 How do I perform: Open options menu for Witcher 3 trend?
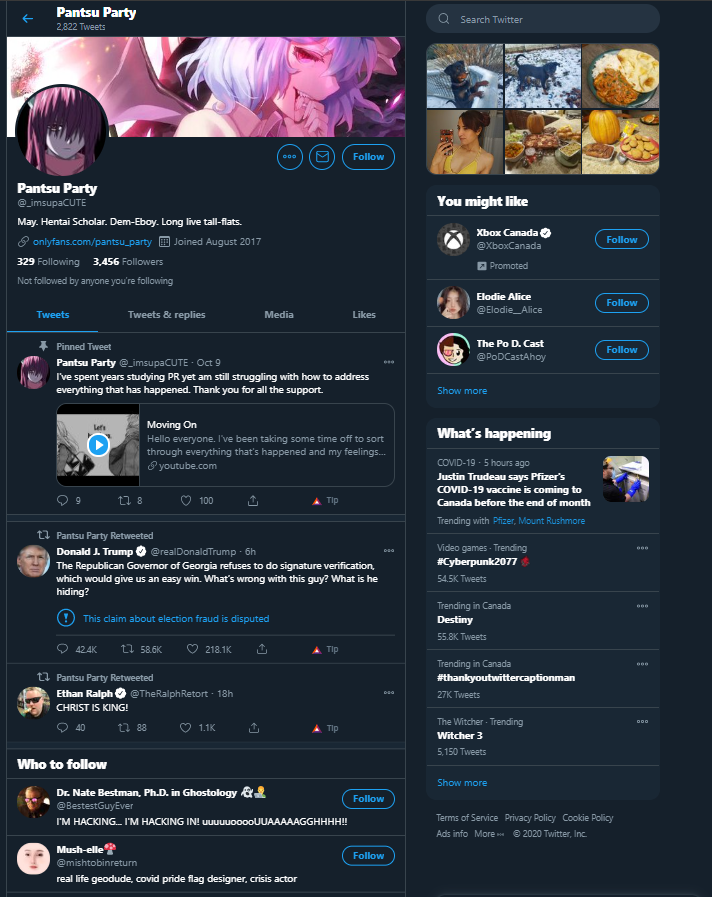point(642,722)
